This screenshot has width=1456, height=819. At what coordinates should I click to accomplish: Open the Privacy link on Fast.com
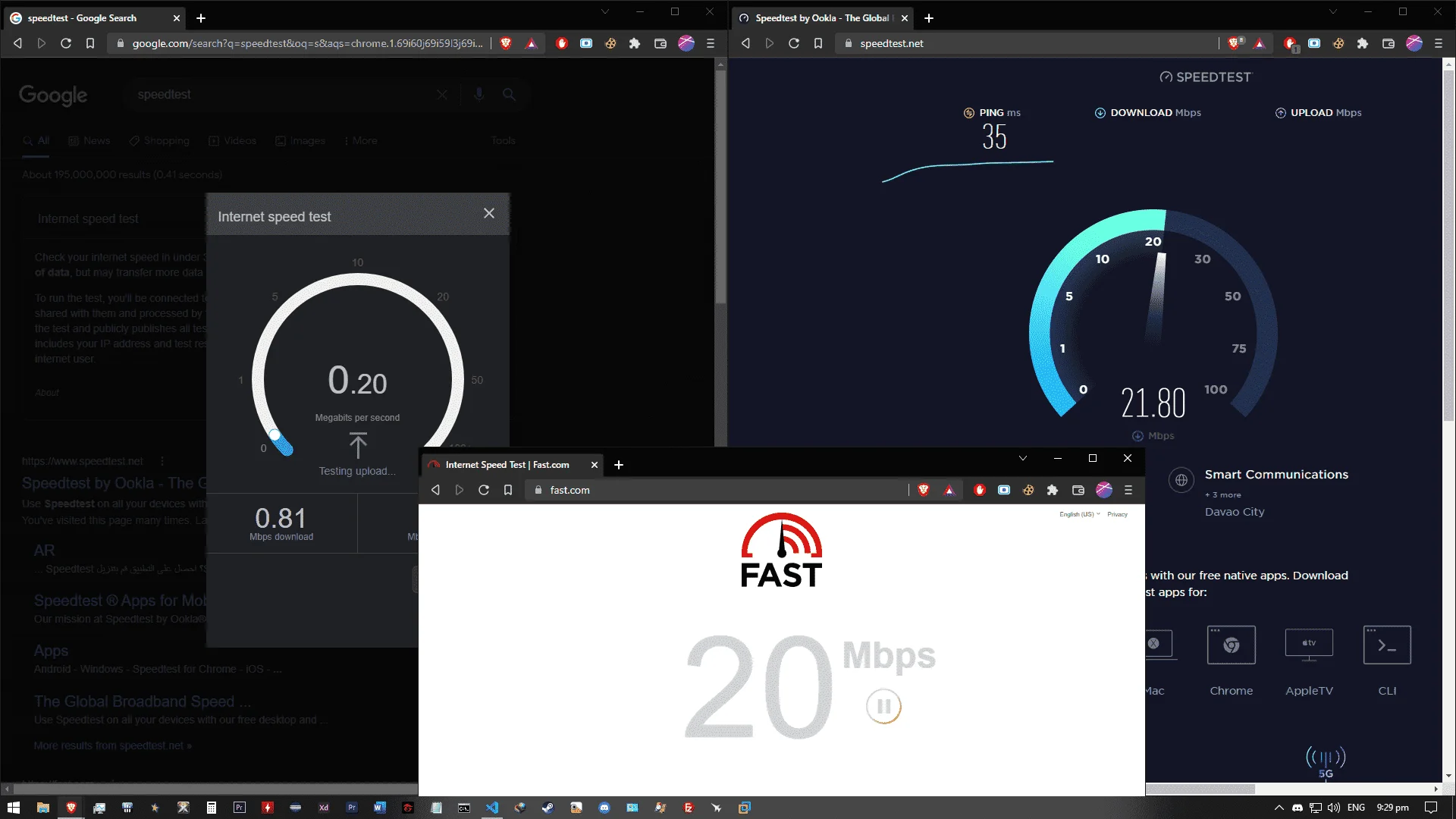(1117, 514)
